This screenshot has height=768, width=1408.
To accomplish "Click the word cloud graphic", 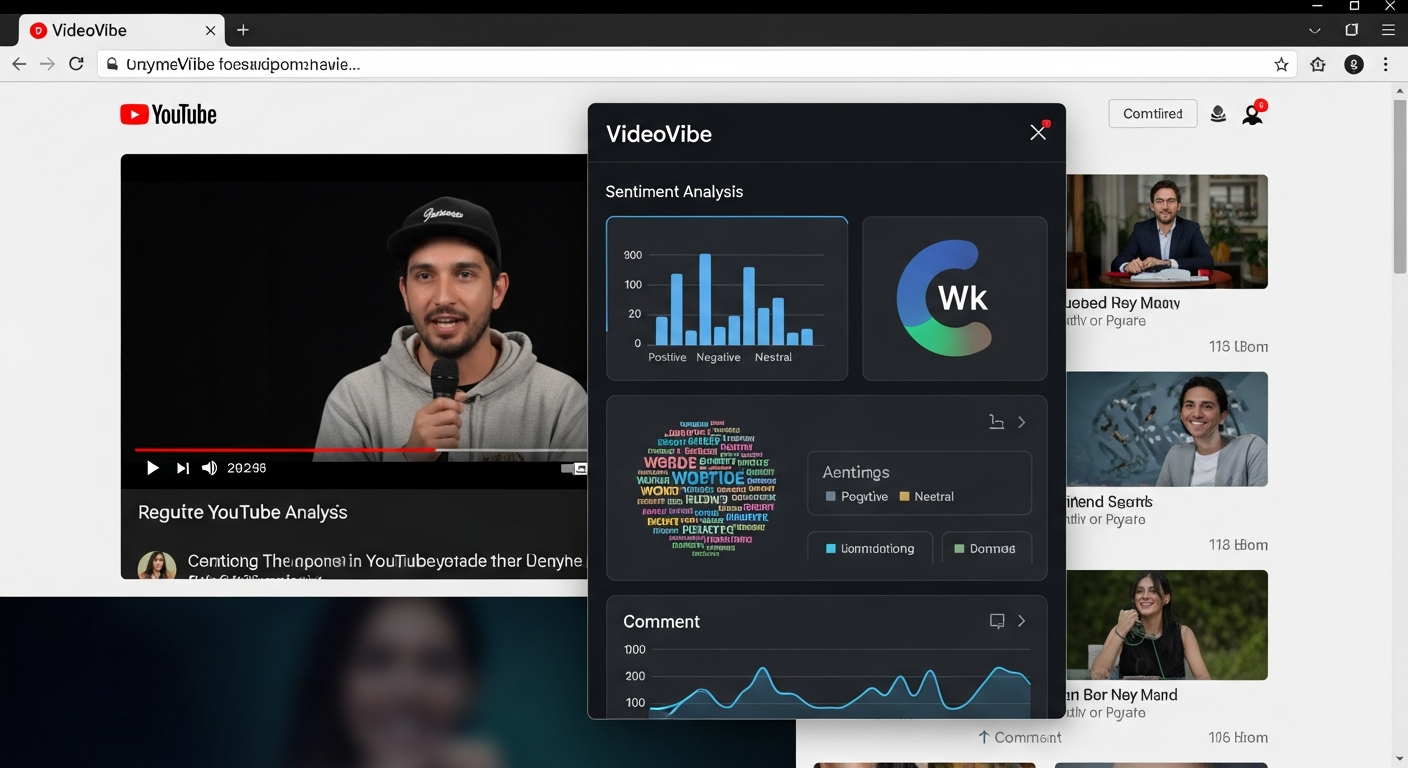I will [x=708, y=487].
